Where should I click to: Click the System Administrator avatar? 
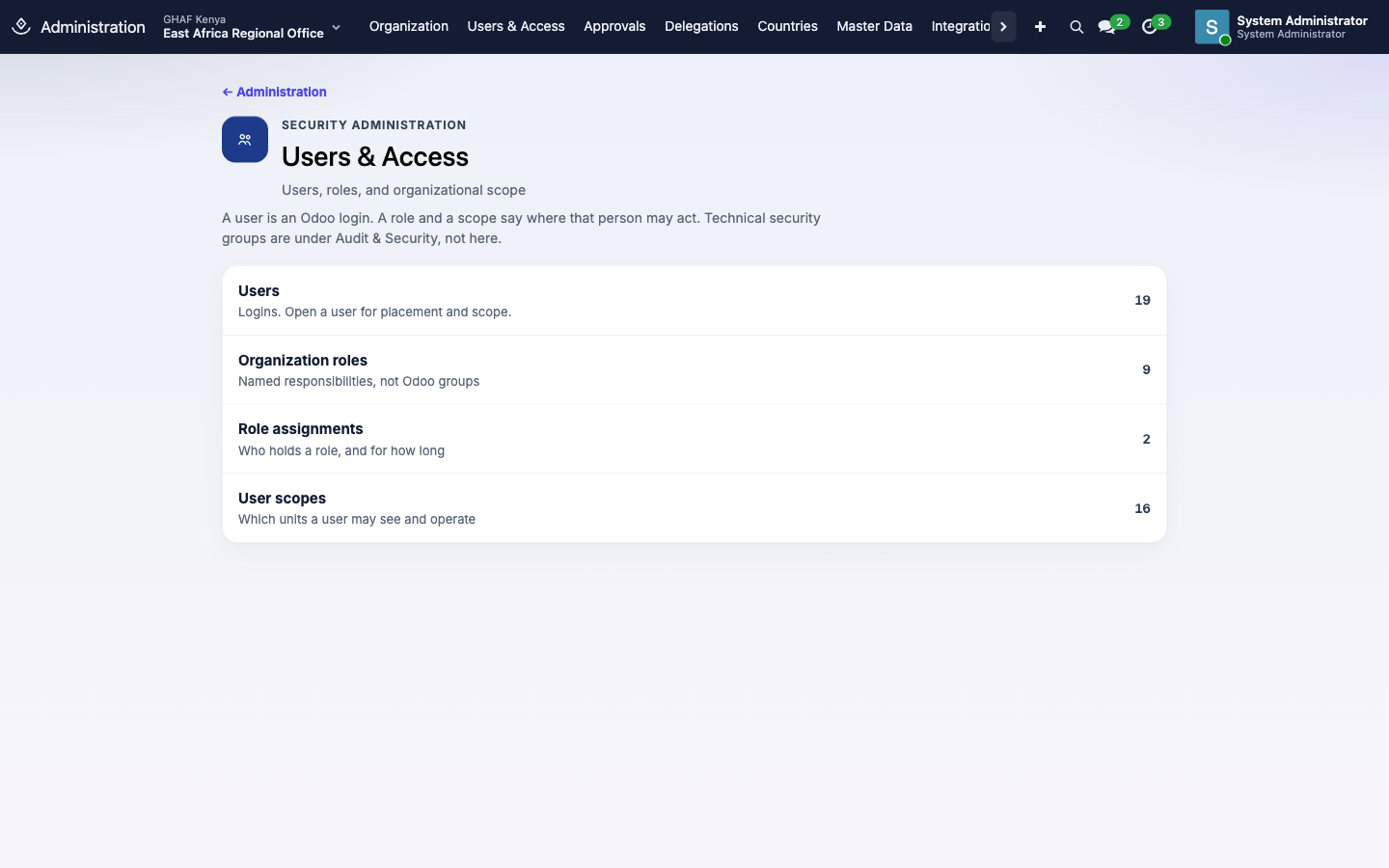[x=1212, y=27]
